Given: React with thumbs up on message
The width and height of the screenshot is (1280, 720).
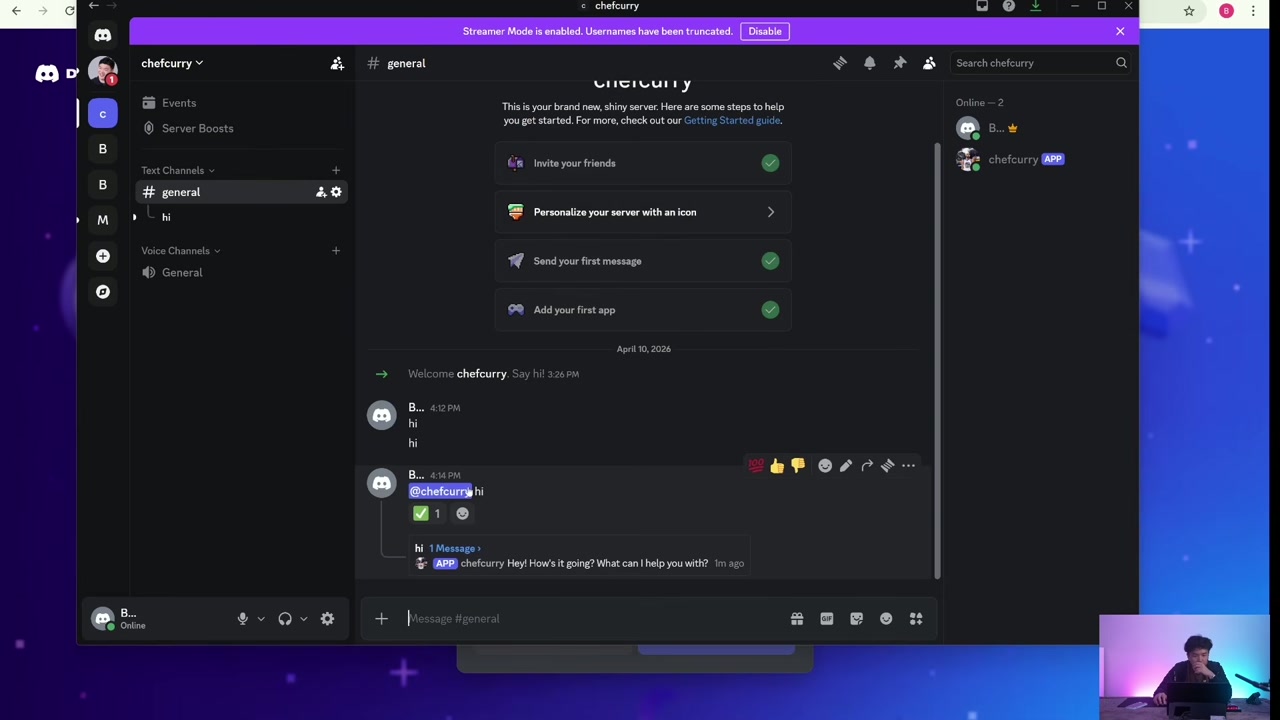Looking at the screenshot, I should pos(777,466).
